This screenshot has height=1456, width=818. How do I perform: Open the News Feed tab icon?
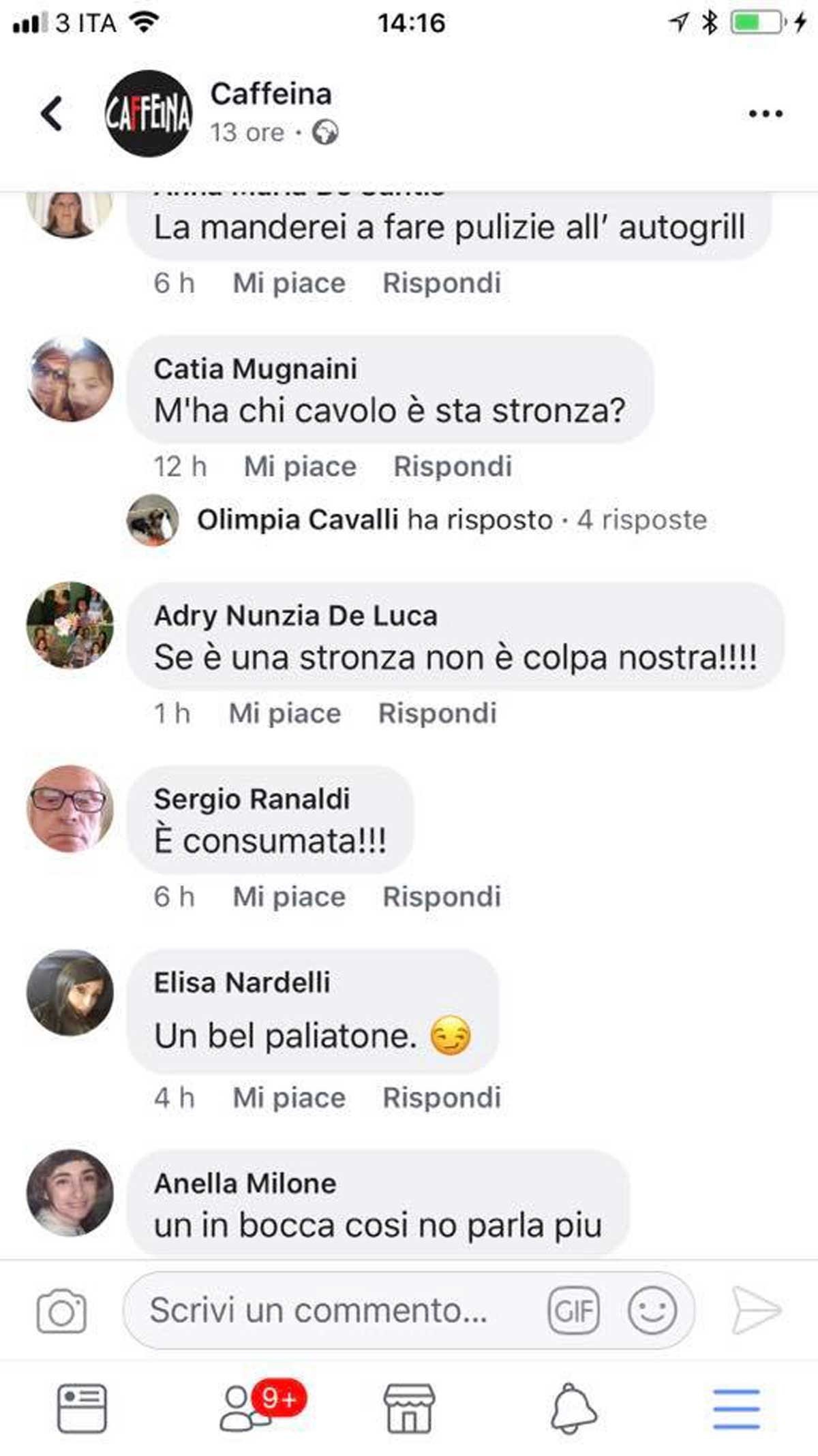(x=82, y=1408)
